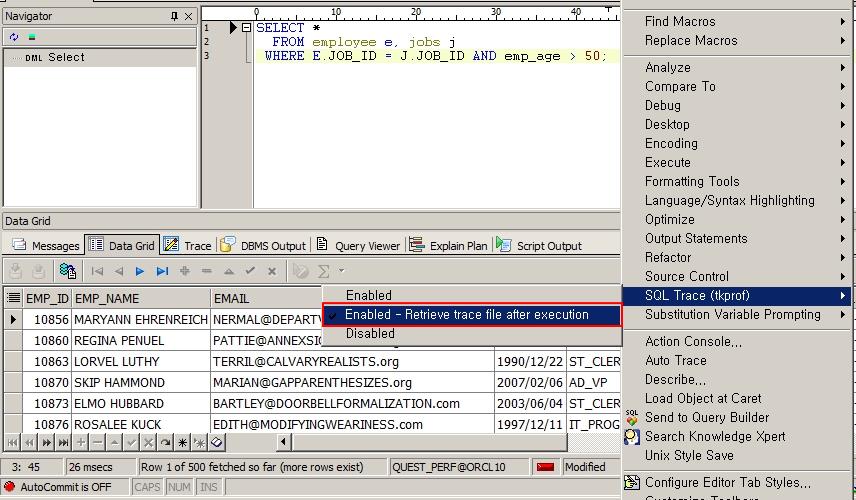Click the Send to Query Builder icon

tap(632, 418)
